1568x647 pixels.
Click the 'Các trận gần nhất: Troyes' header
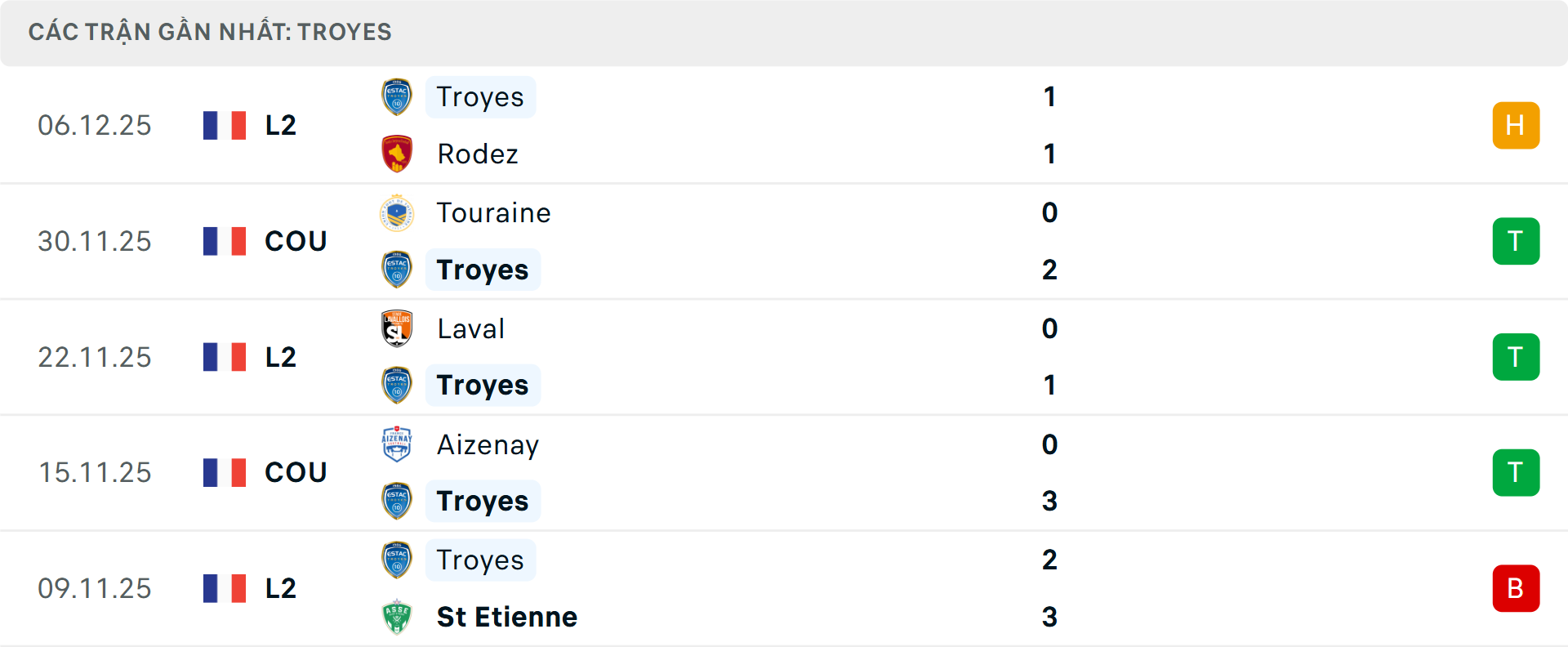point(210,32)
